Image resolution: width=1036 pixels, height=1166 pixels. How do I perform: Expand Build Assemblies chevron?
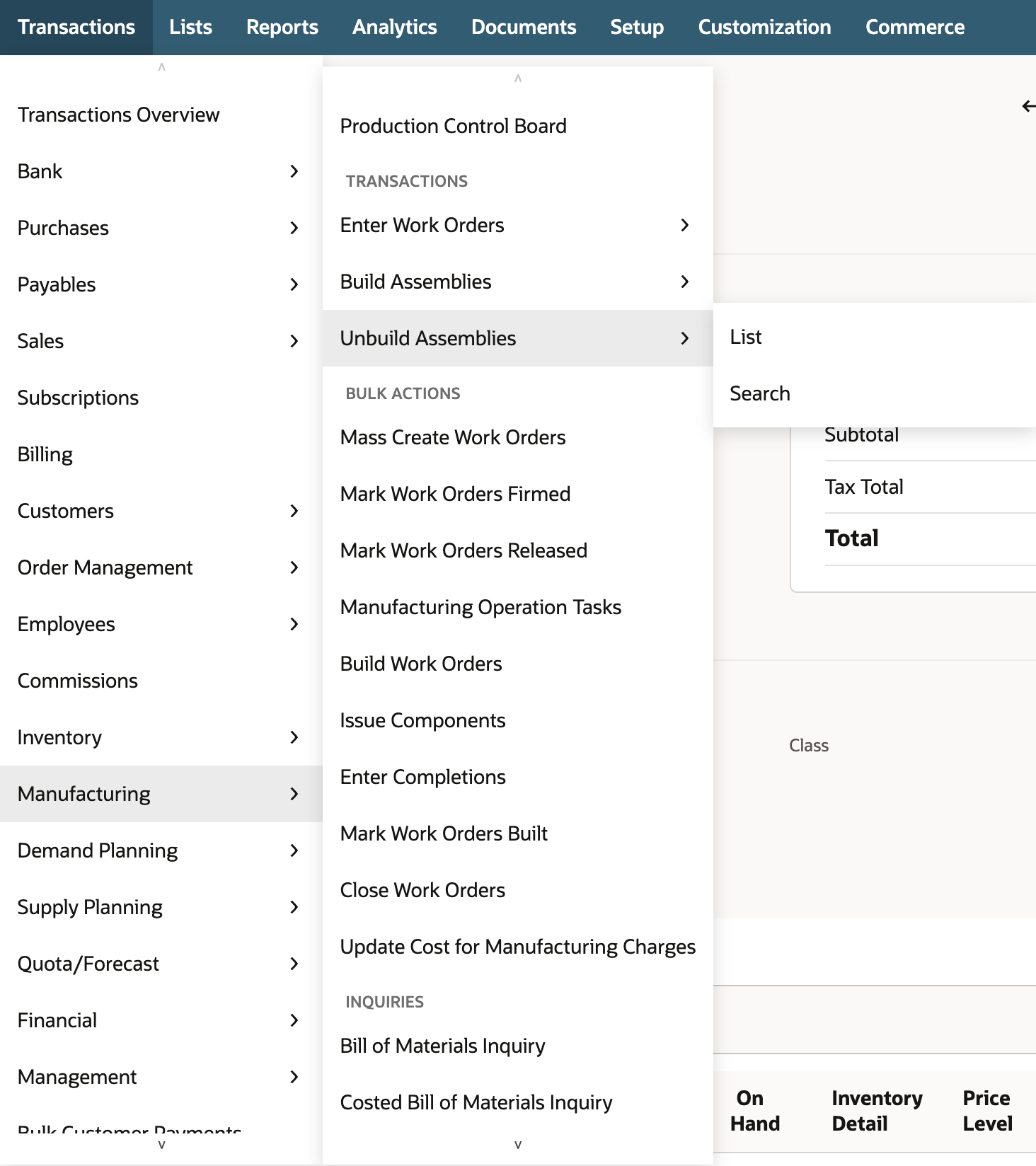click(x=684, y=282)
